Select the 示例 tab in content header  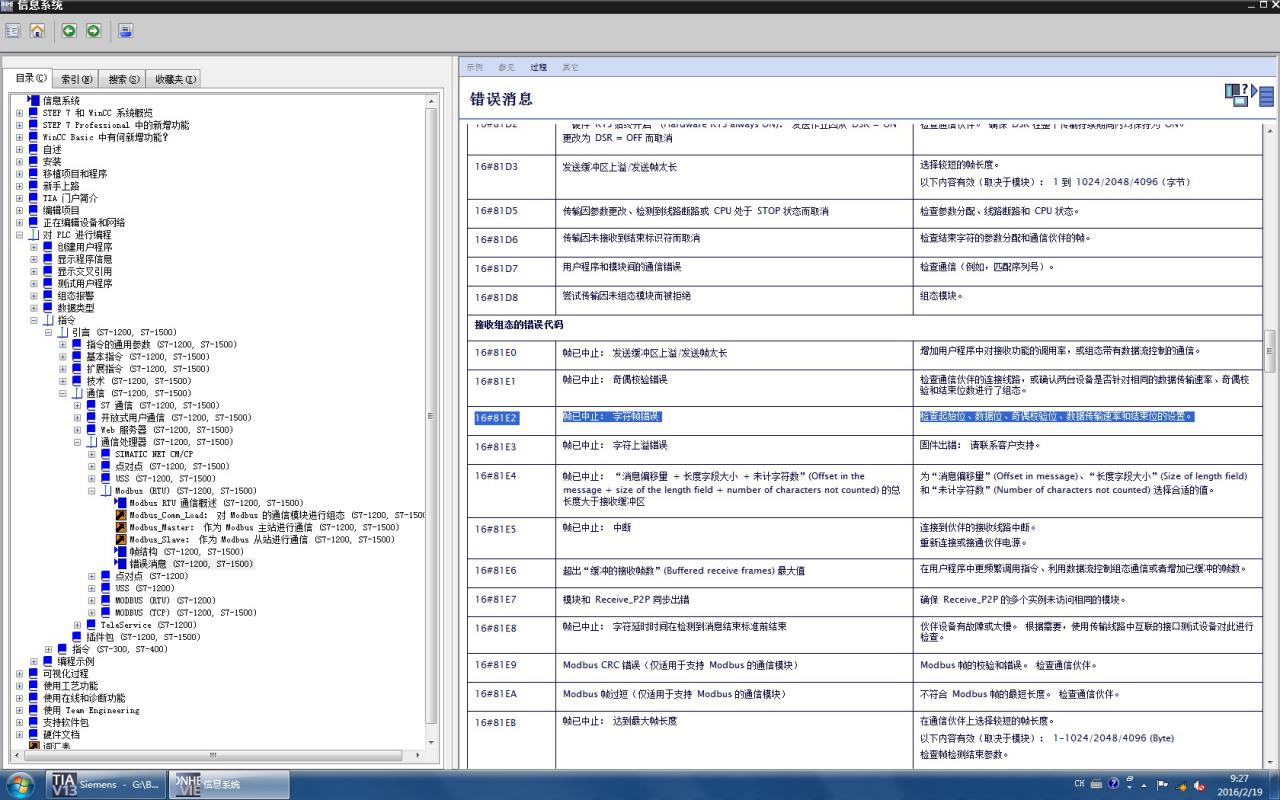click(x=474, y=67)
